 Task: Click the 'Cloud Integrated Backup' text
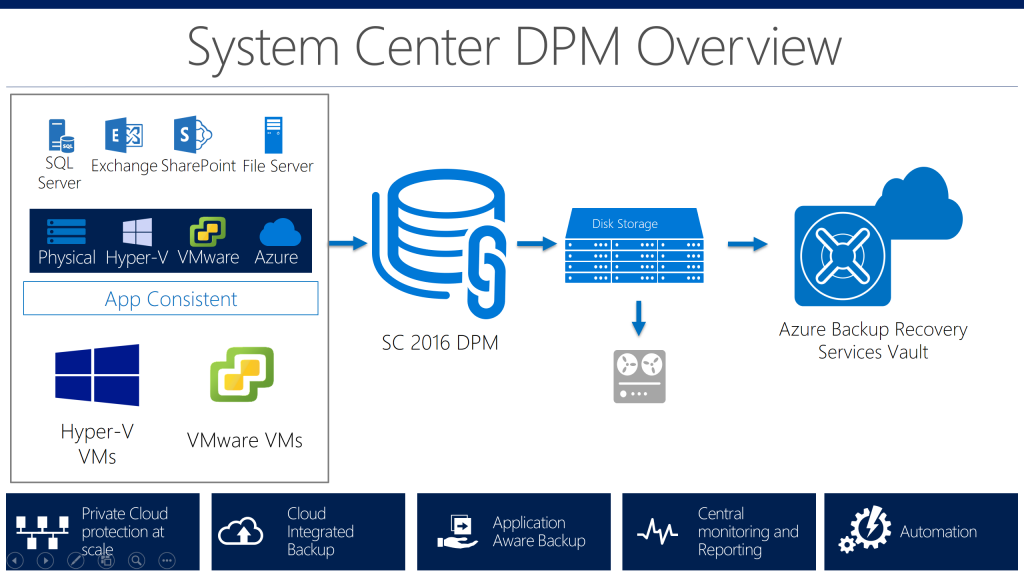pyautogui.click(x=320, y=532)
